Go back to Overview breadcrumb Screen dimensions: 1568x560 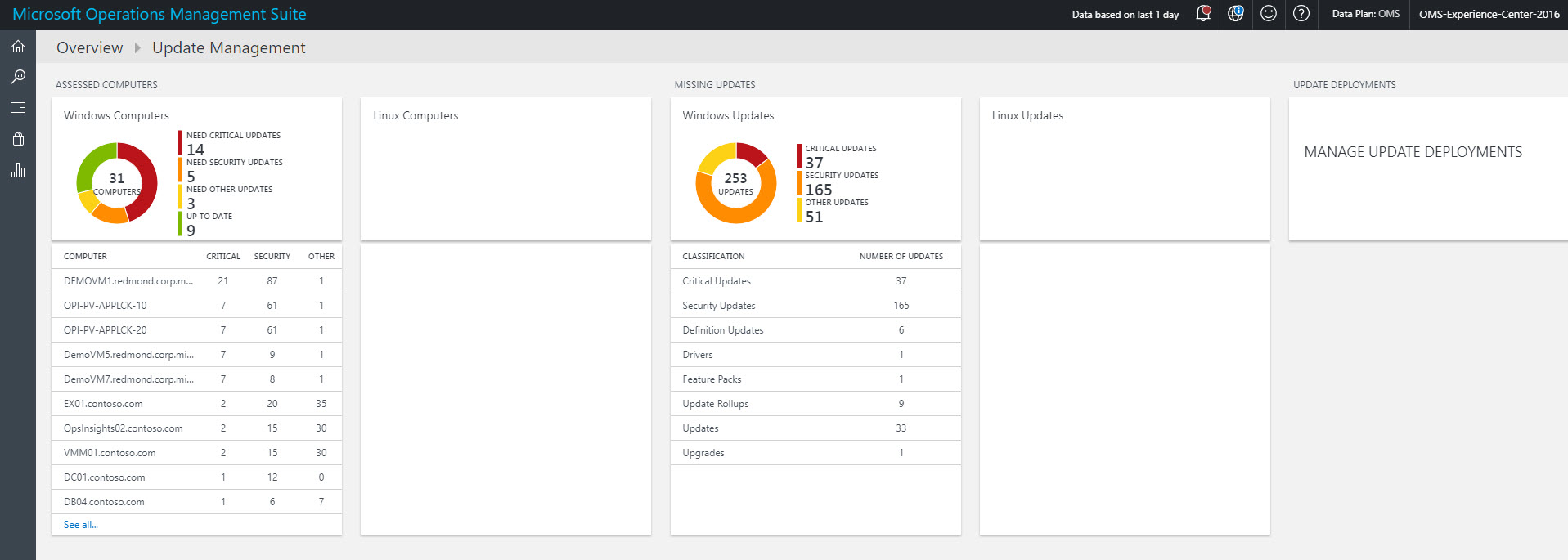(x=89, y=47)
